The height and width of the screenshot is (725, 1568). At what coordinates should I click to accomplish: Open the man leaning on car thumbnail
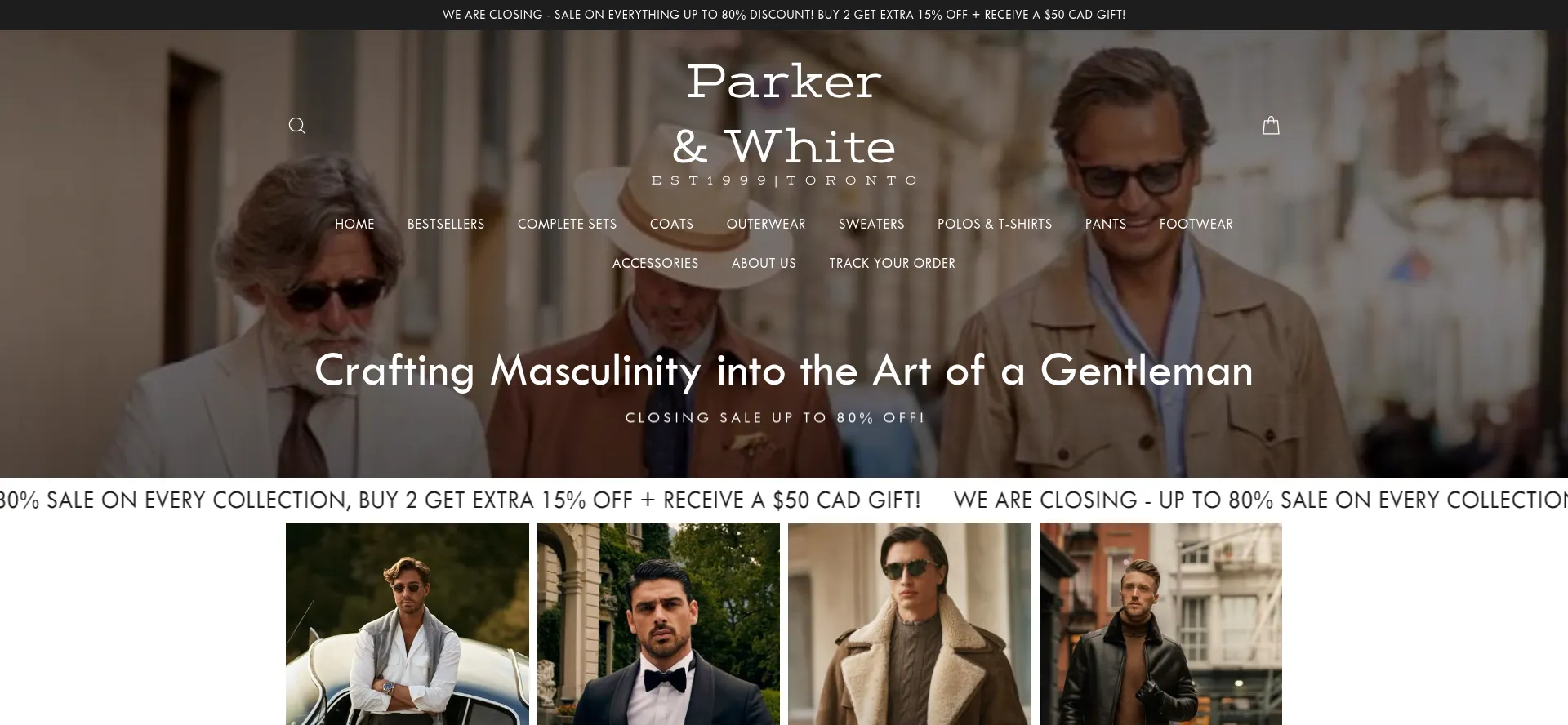408,624
